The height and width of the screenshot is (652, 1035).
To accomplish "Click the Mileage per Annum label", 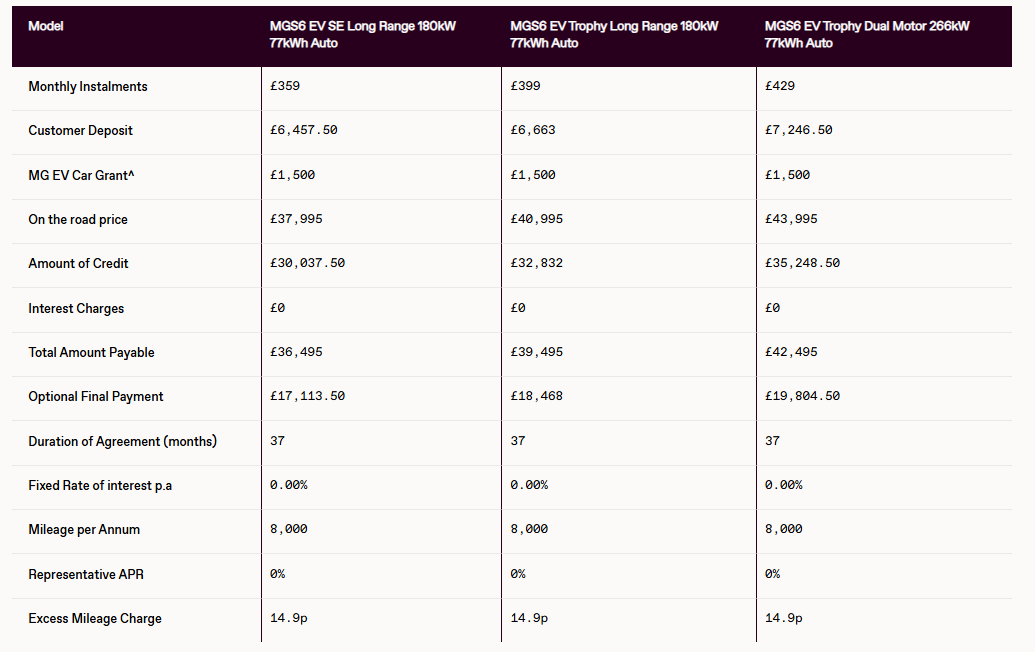I will [x=84, y=530].
